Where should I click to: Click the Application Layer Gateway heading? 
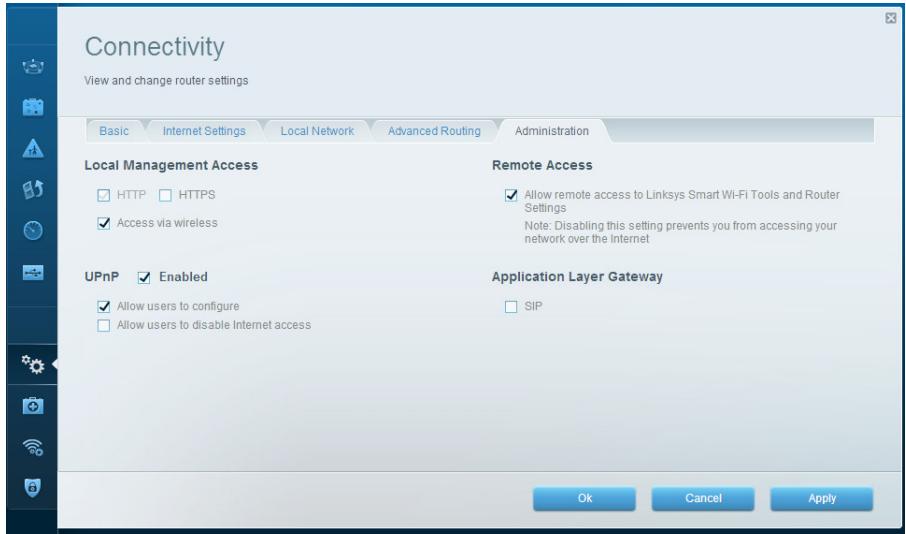577,277
